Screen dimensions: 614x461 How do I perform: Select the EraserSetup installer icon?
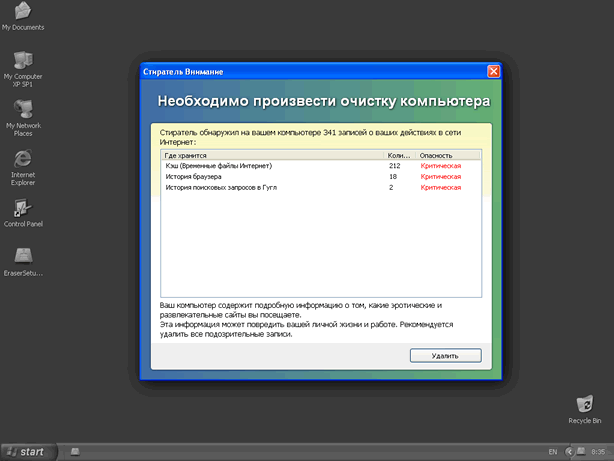pos(22,257)
